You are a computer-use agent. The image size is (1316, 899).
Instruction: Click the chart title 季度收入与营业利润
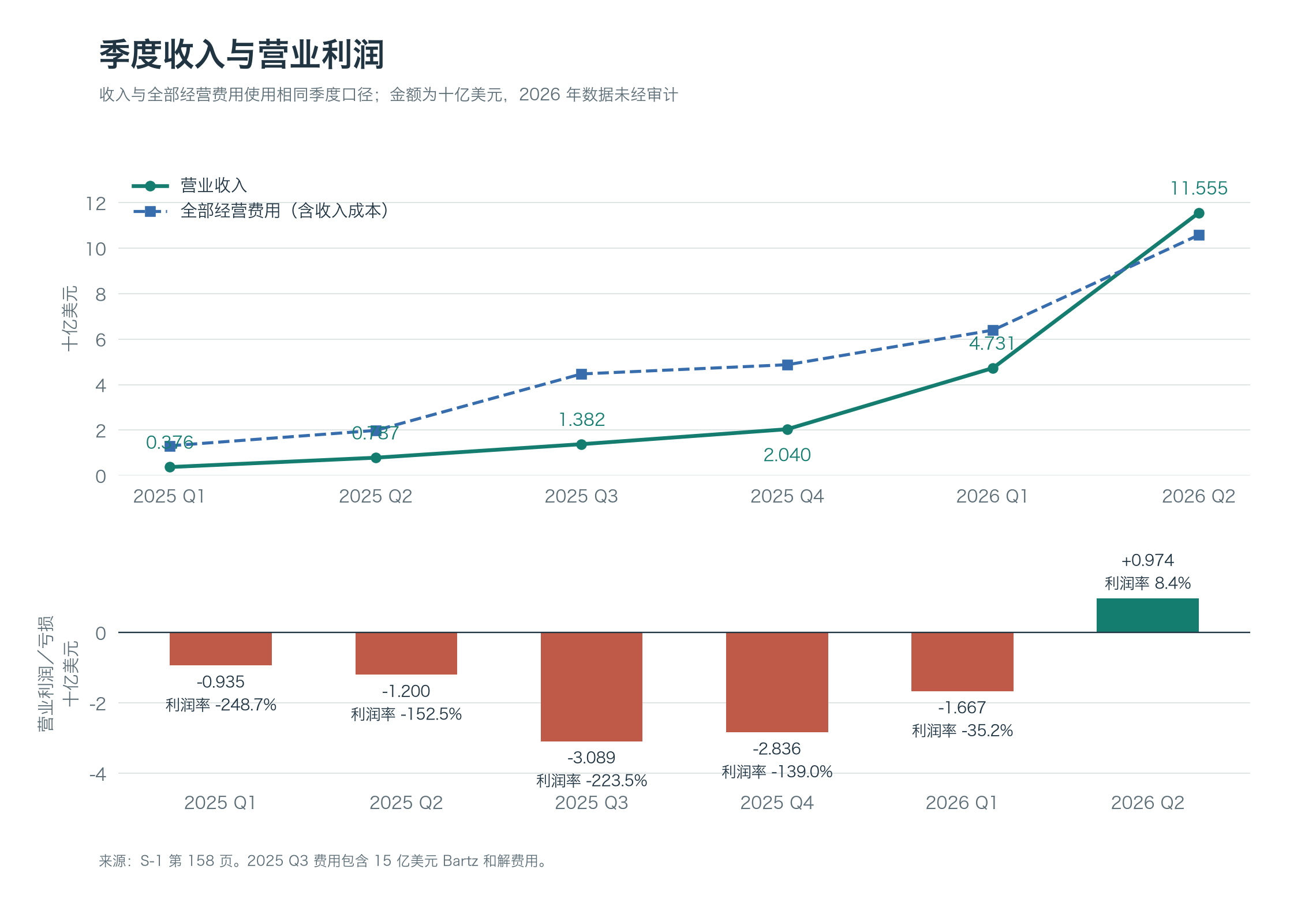coord(242,55)
